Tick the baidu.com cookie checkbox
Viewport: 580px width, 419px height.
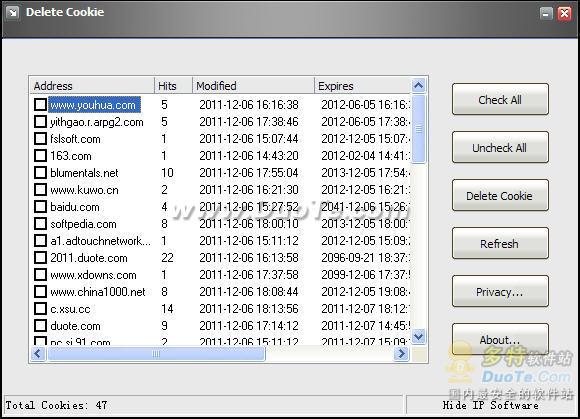[40, 207]
